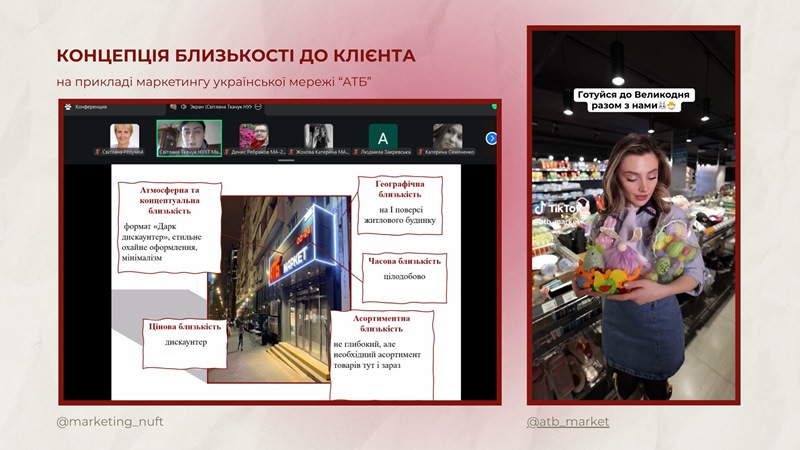Click the drag handle bar under participant strip
This screenshot has width=800, height=450.
(286, 161)
